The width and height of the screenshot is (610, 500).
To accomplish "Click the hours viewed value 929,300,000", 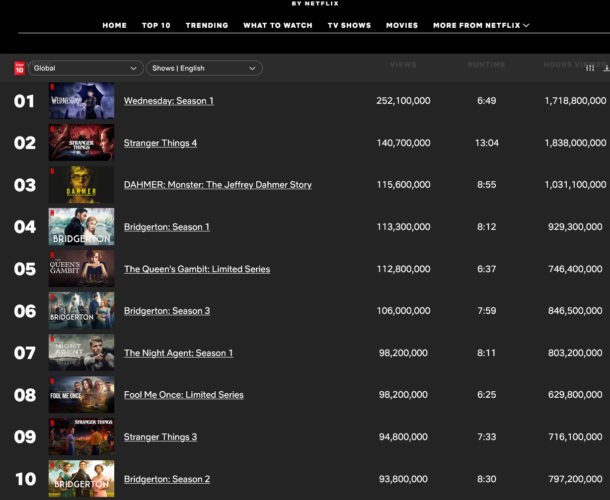I will (575, 227).
